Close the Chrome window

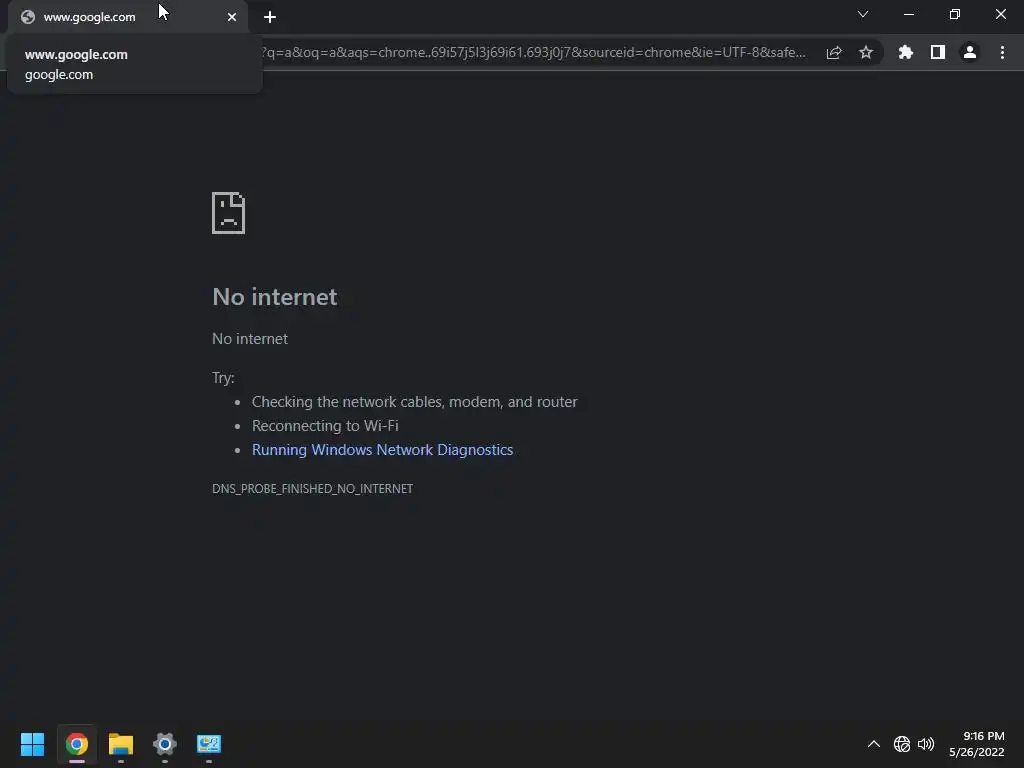point(1000,14)
